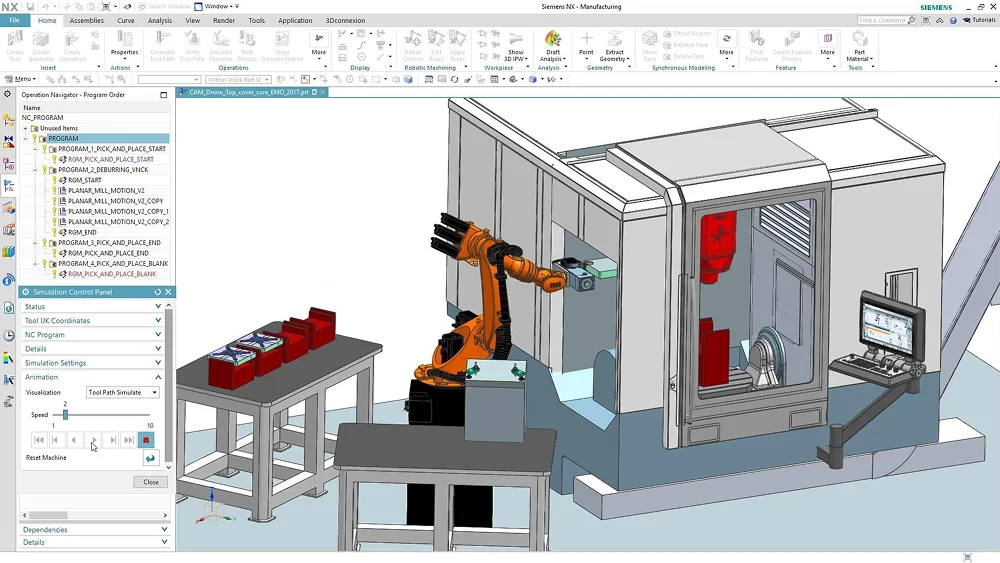Viewport: 1000px width, 563px height.
Task: Stop the simulation with red stop button
Action: pos(146,440)
